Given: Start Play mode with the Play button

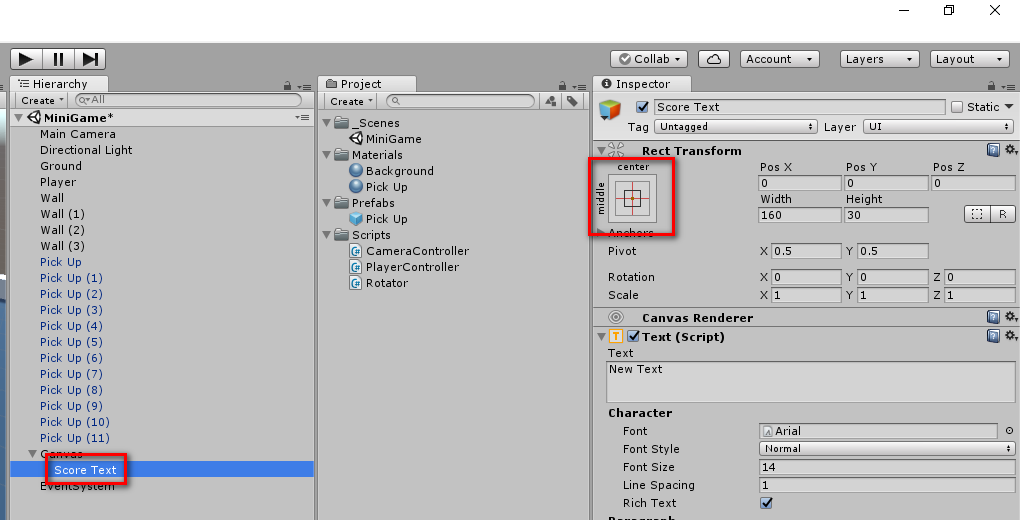Looking at the screenshot, I should (26, 59).
